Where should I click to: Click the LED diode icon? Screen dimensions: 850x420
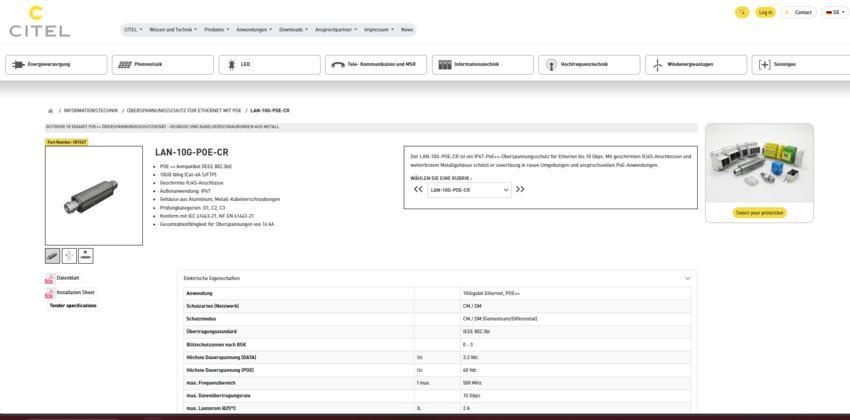pos(231,64)
